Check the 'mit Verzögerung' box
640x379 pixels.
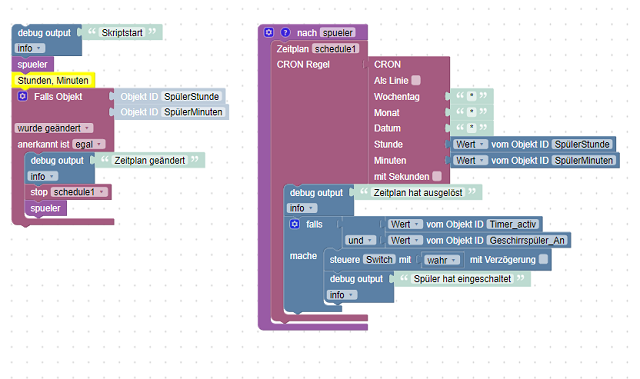pyautogui.click(x=543, y=259)
